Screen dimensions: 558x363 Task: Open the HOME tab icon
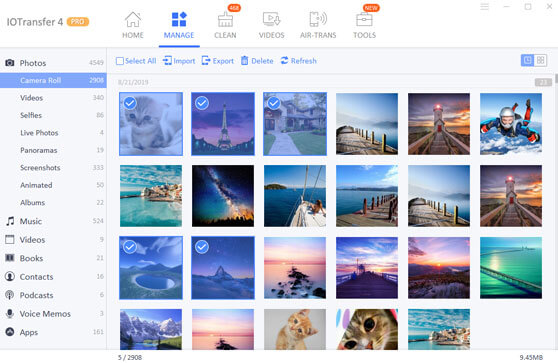pyautogui.click(x=133, y=19)
